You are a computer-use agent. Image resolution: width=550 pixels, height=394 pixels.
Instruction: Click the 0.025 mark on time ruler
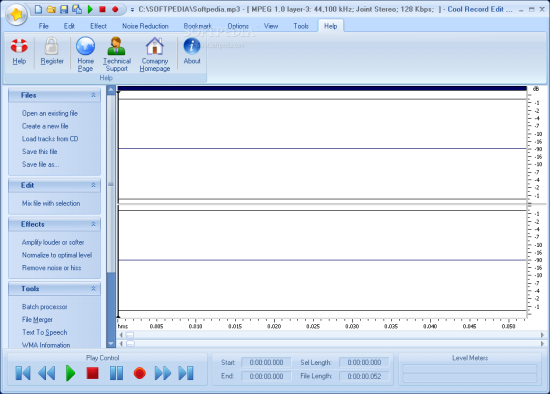click(313, 326)
